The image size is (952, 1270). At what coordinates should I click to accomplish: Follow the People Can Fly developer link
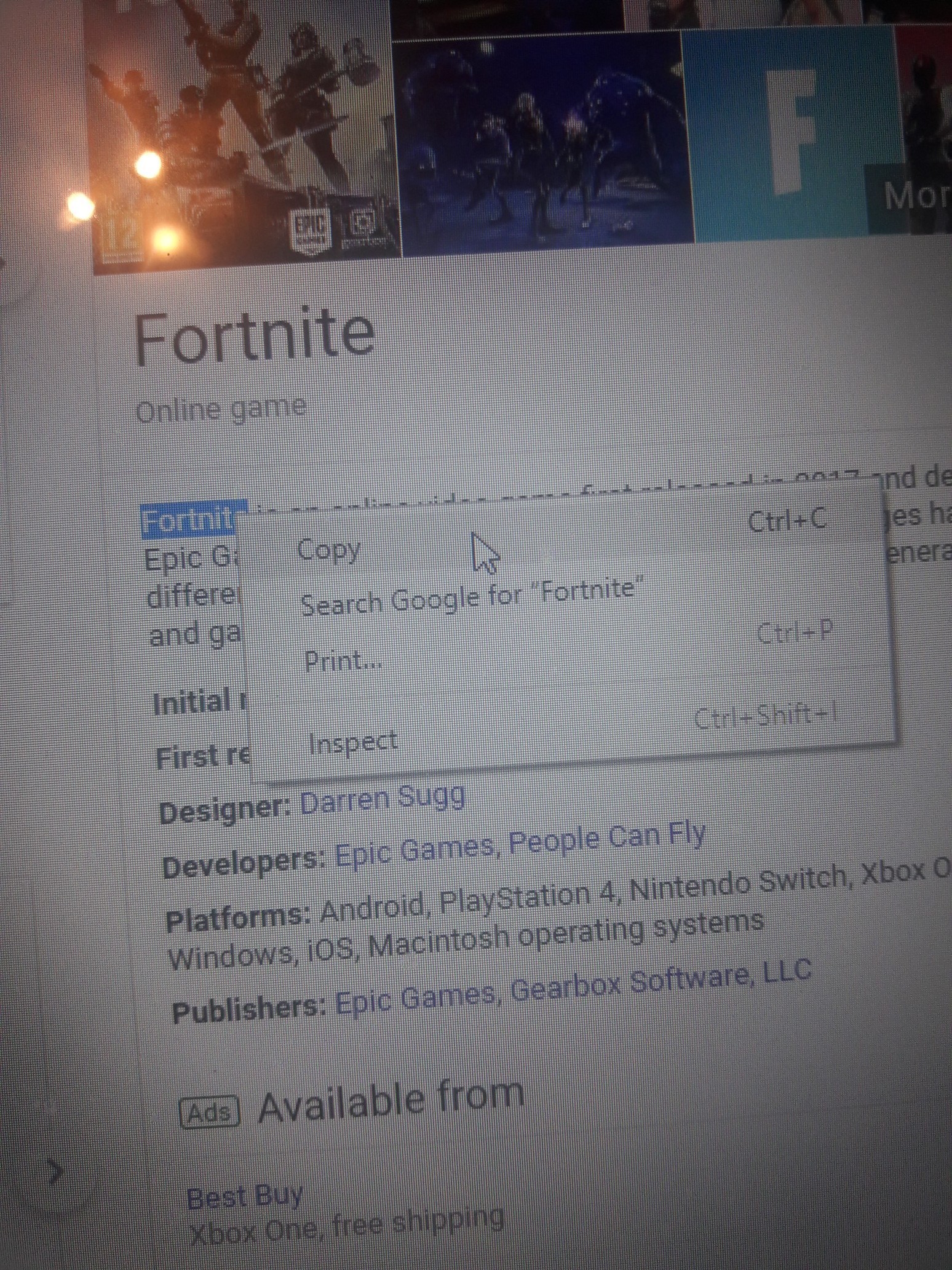[608, 838]
